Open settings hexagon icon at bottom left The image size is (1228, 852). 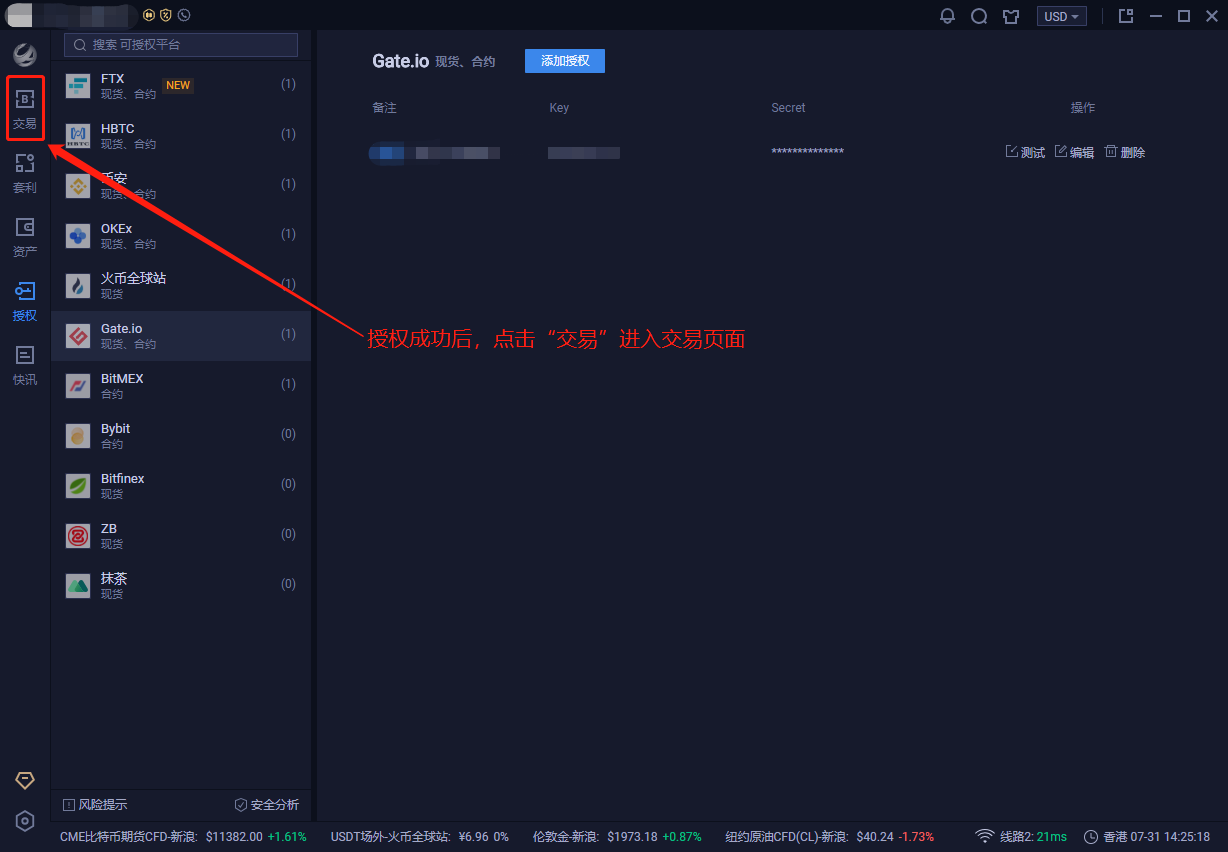[x=25, y=821]
